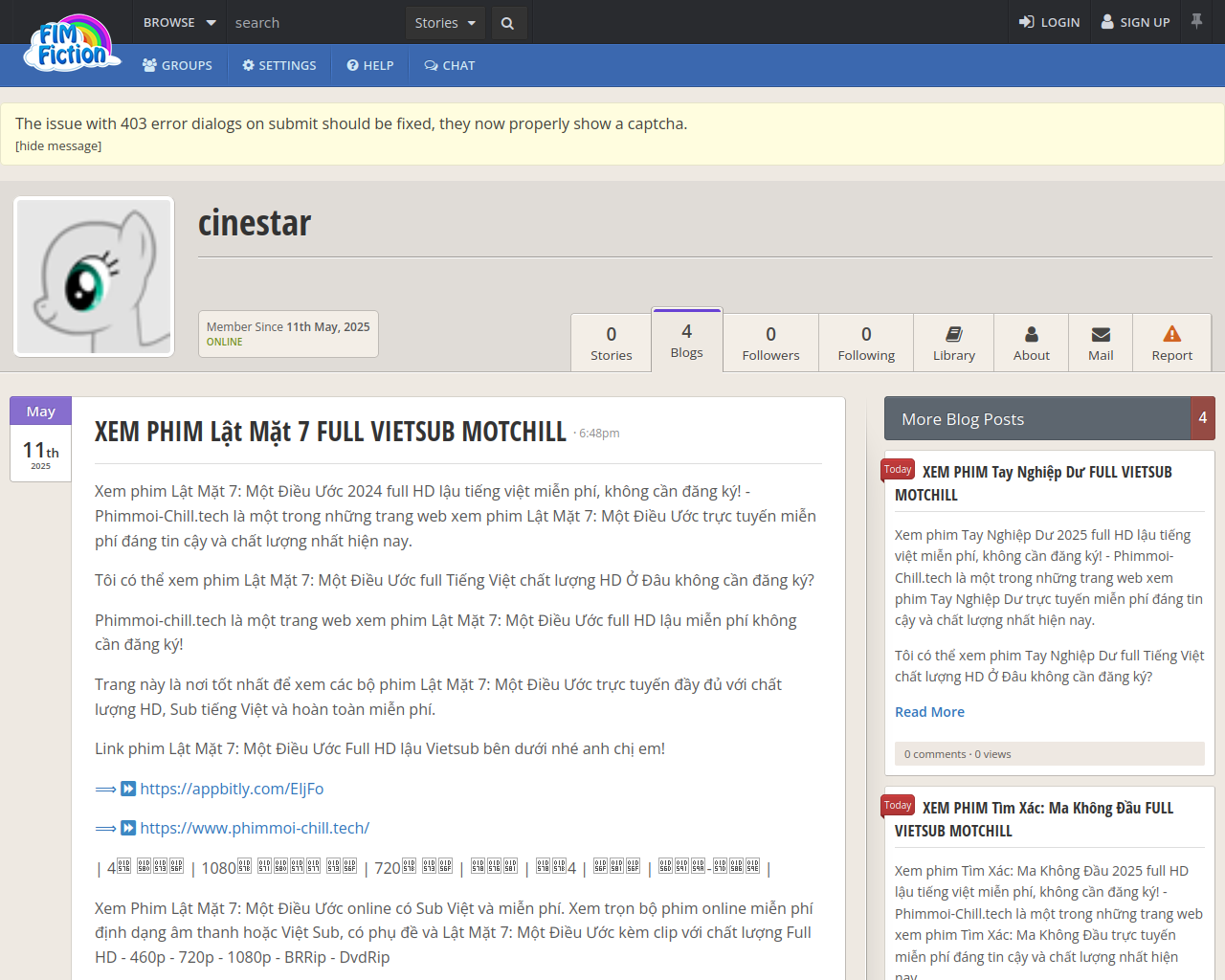Click the May 11th date box
This screenshot has width=1225, height=980.
pos(41,439)
